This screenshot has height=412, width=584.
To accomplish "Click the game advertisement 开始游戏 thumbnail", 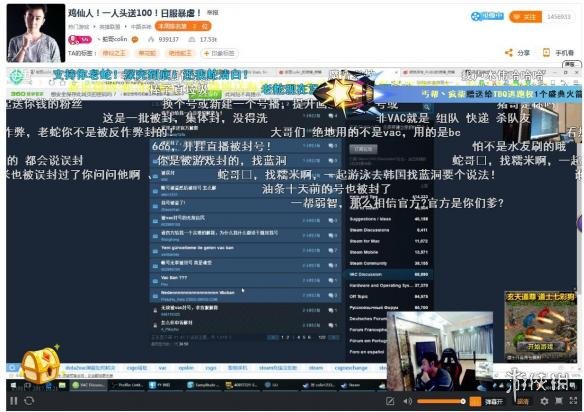I will pos(540,327).
